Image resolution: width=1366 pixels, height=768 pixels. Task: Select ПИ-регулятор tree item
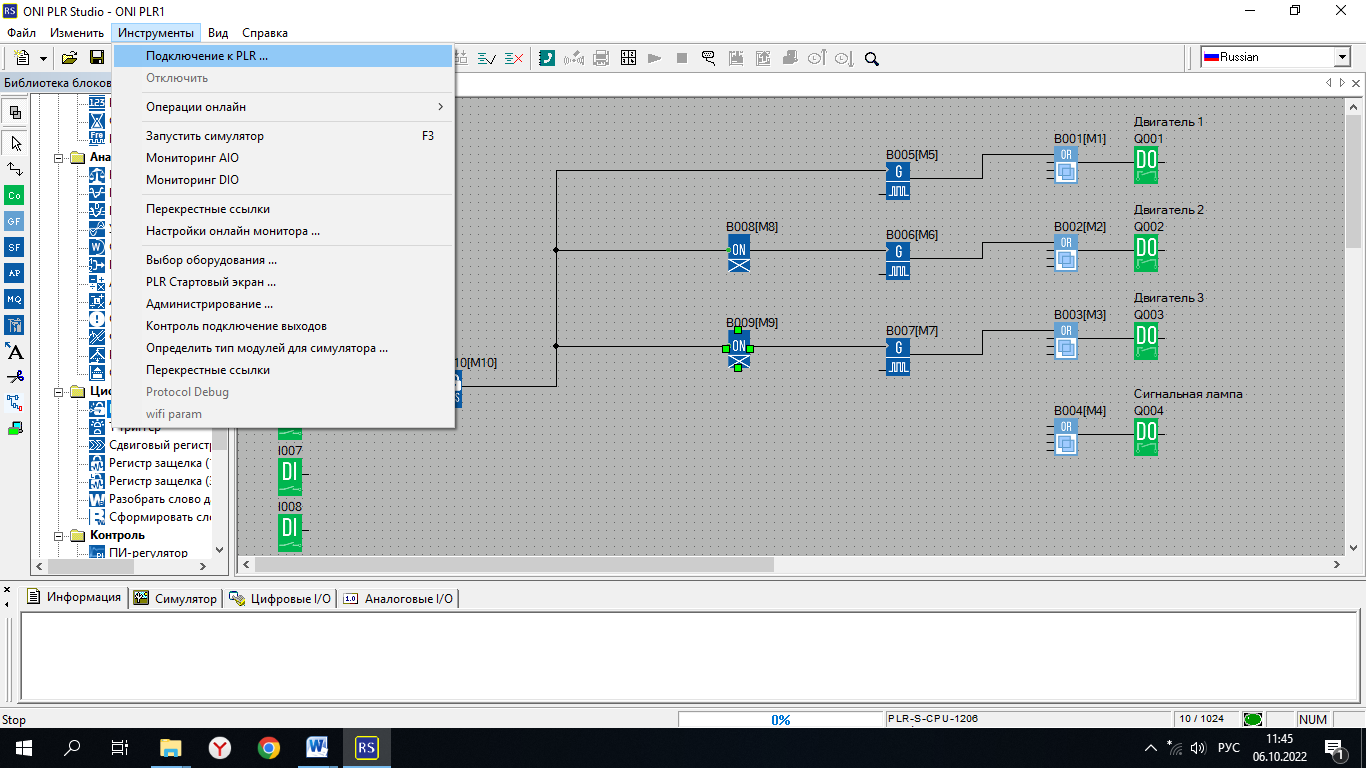coord(148,553)
